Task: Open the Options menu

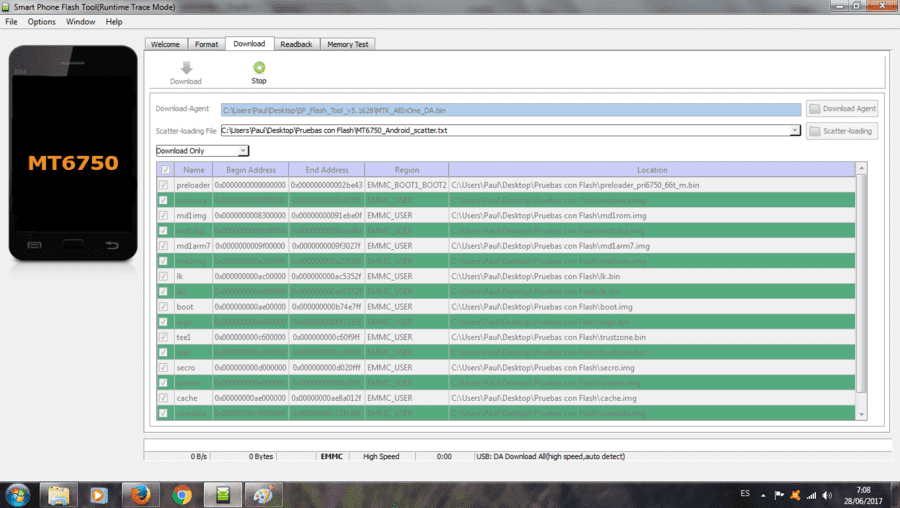Action: pyautogui.click(x=41, y=22)
